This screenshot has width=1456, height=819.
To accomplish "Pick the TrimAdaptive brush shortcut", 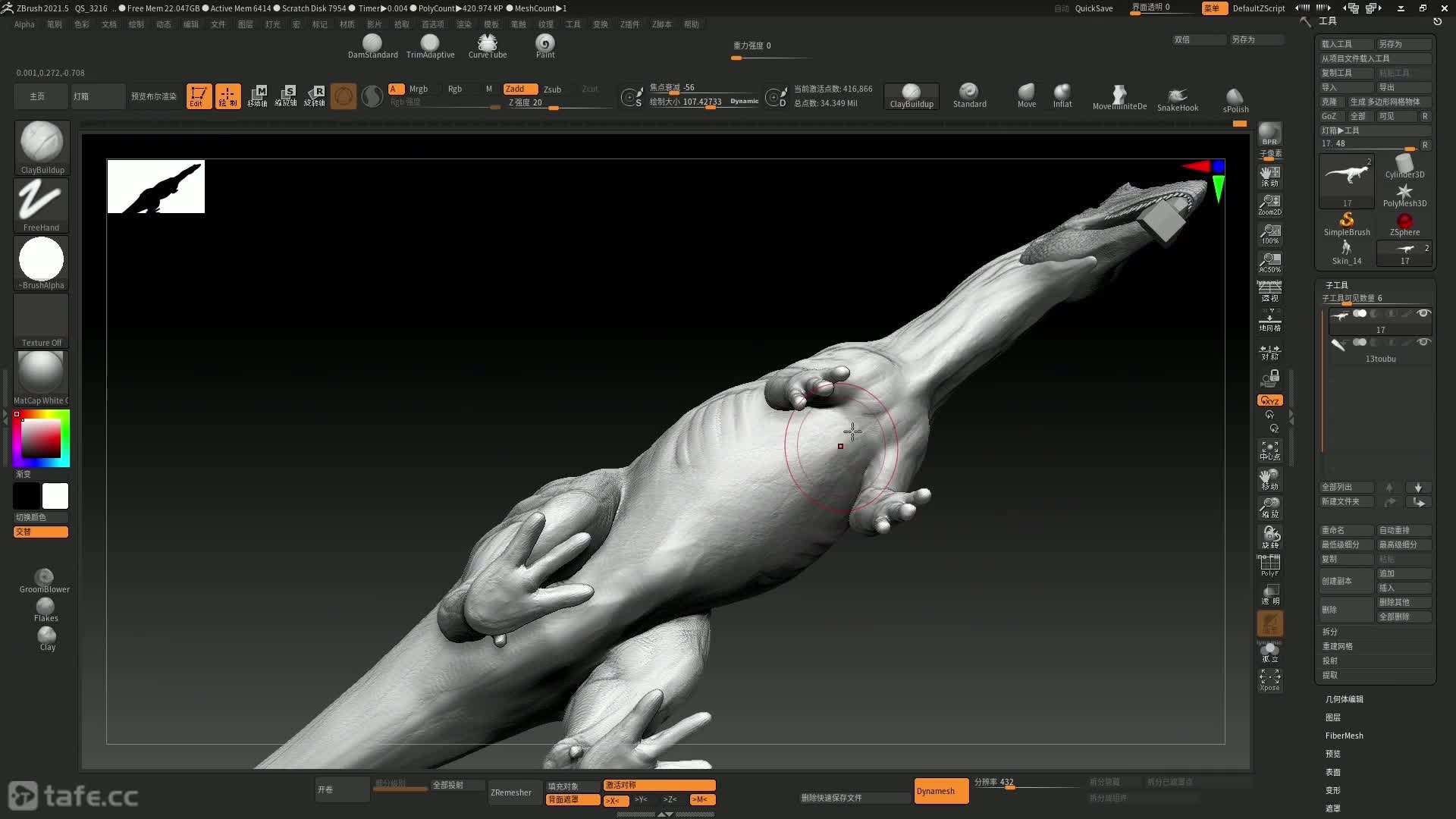I will [x=430, y=46].
